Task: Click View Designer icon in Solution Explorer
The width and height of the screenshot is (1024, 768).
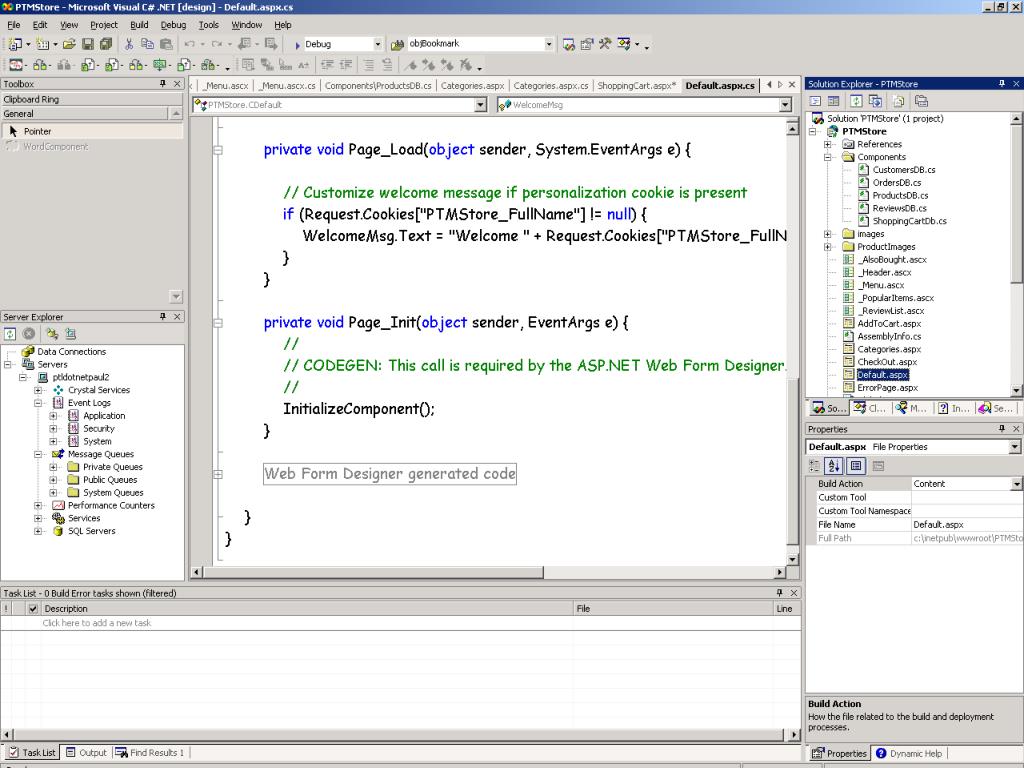Action: click(x=833, y=101)
